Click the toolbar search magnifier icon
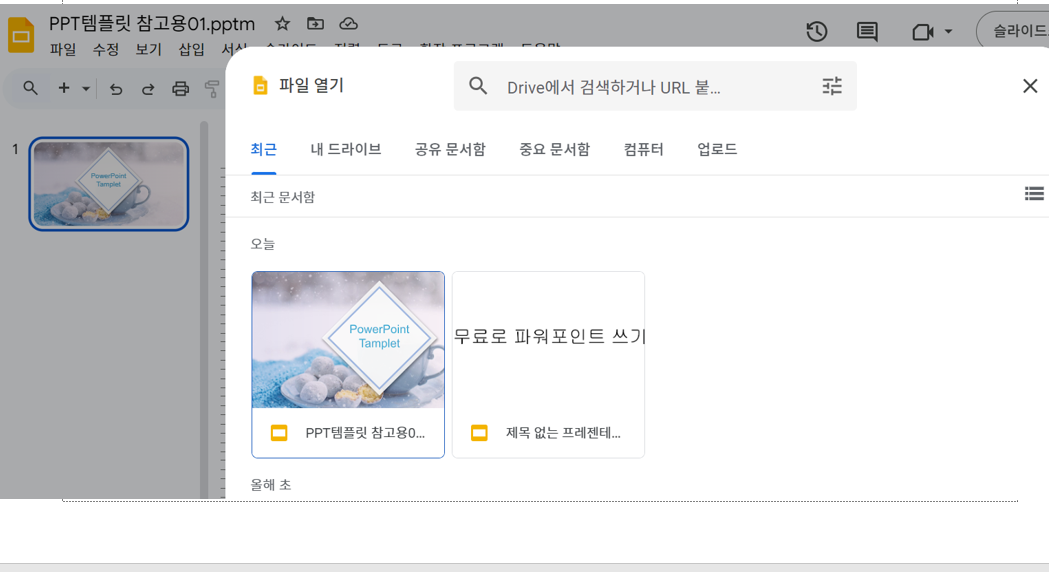This screenshot has width=1049, height=572. [x=30, y=88]
